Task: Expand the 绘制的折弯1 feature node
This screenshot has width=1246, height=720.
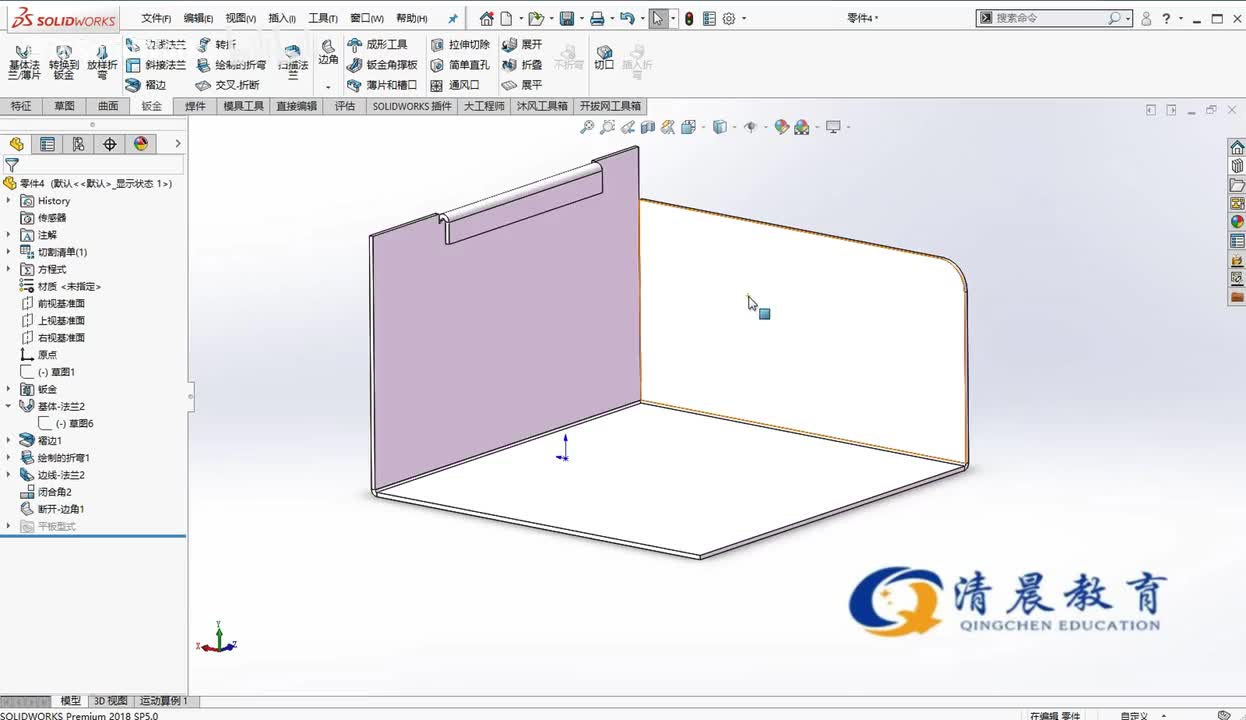Action: pos(8,457)
